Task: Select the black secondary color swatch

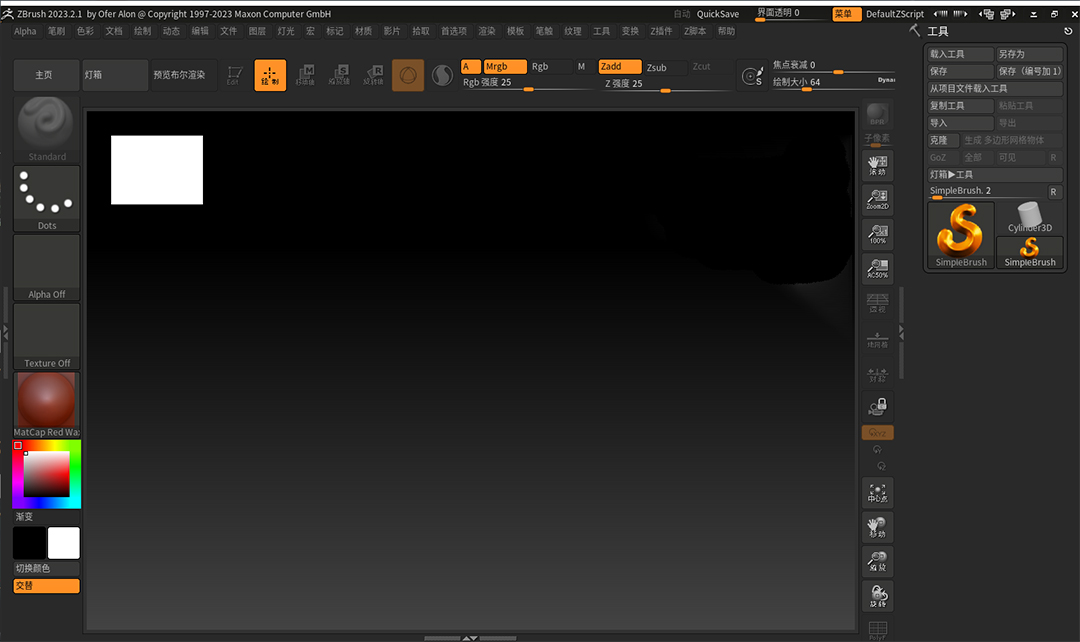Action: pos(30,543)
